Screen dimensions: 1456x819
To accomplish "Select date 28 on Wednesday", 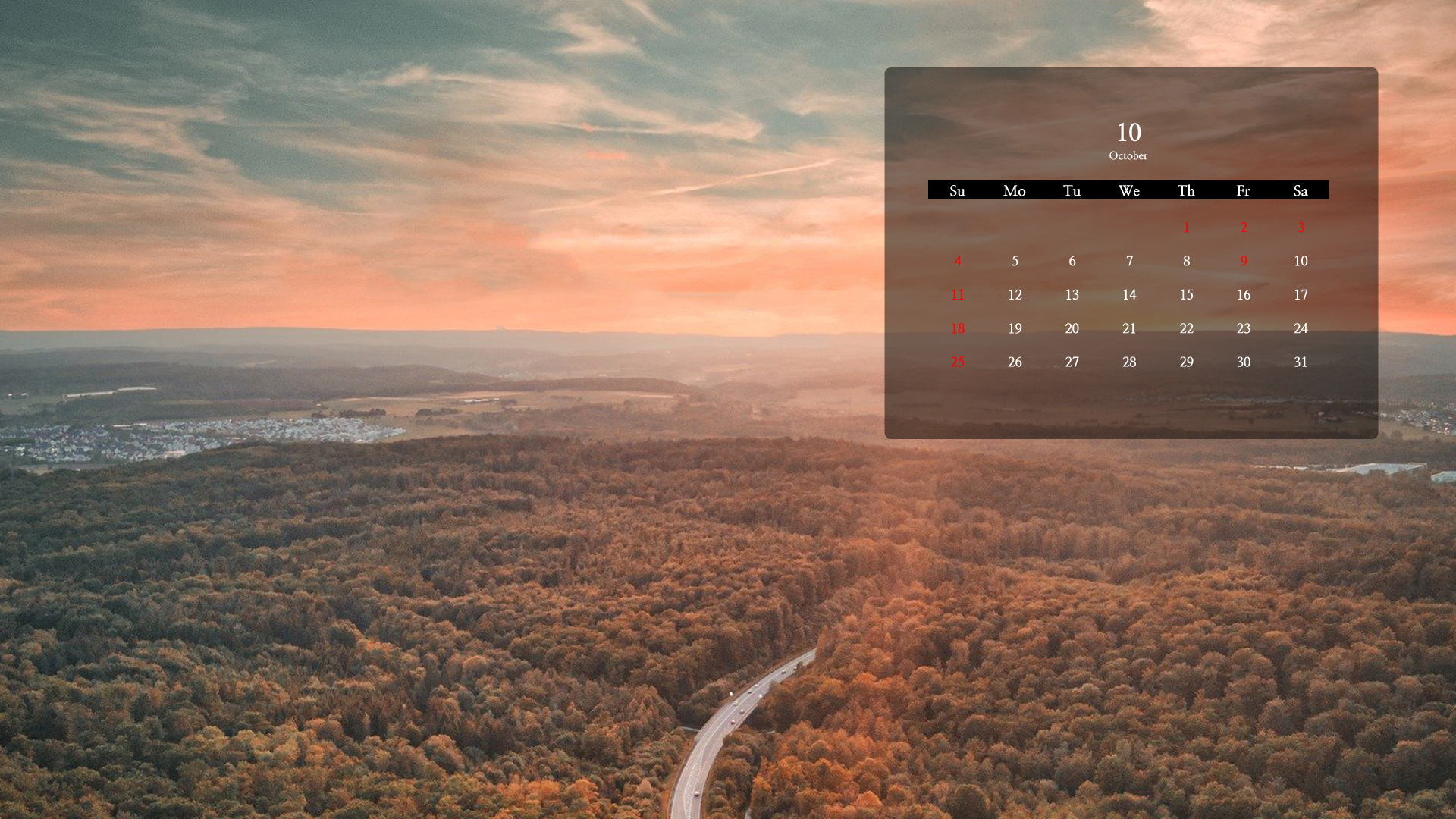I will tap(1128, 362).
